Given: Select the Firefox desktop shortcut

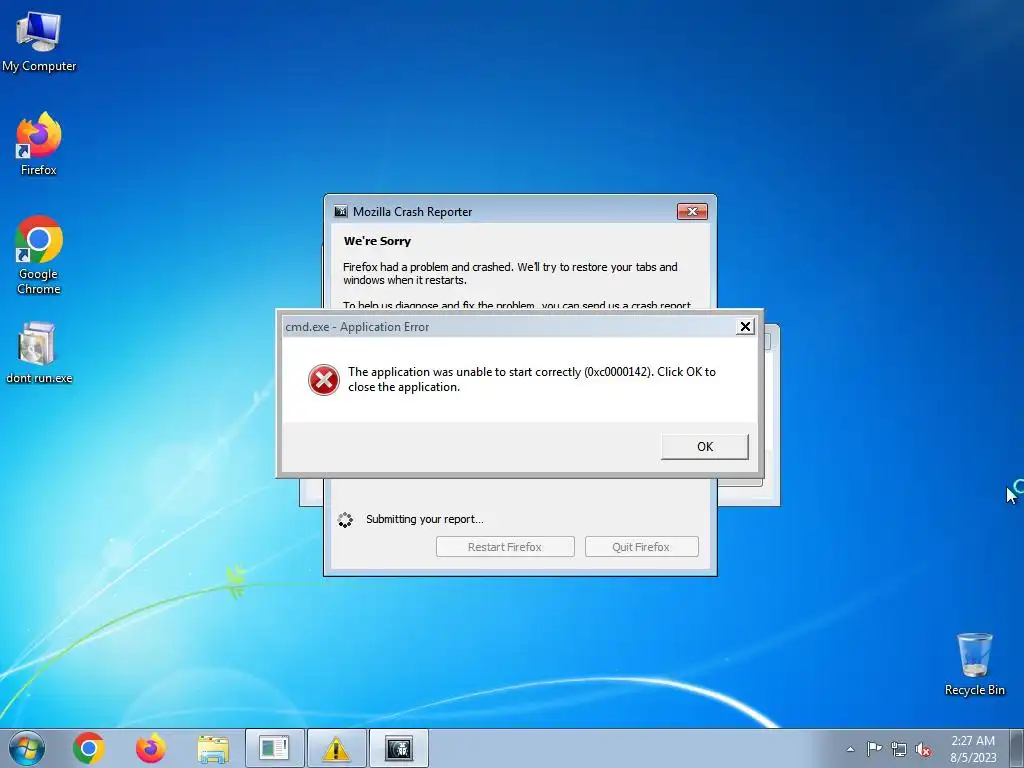Looking at the screenshot, I should click(39, 144).
